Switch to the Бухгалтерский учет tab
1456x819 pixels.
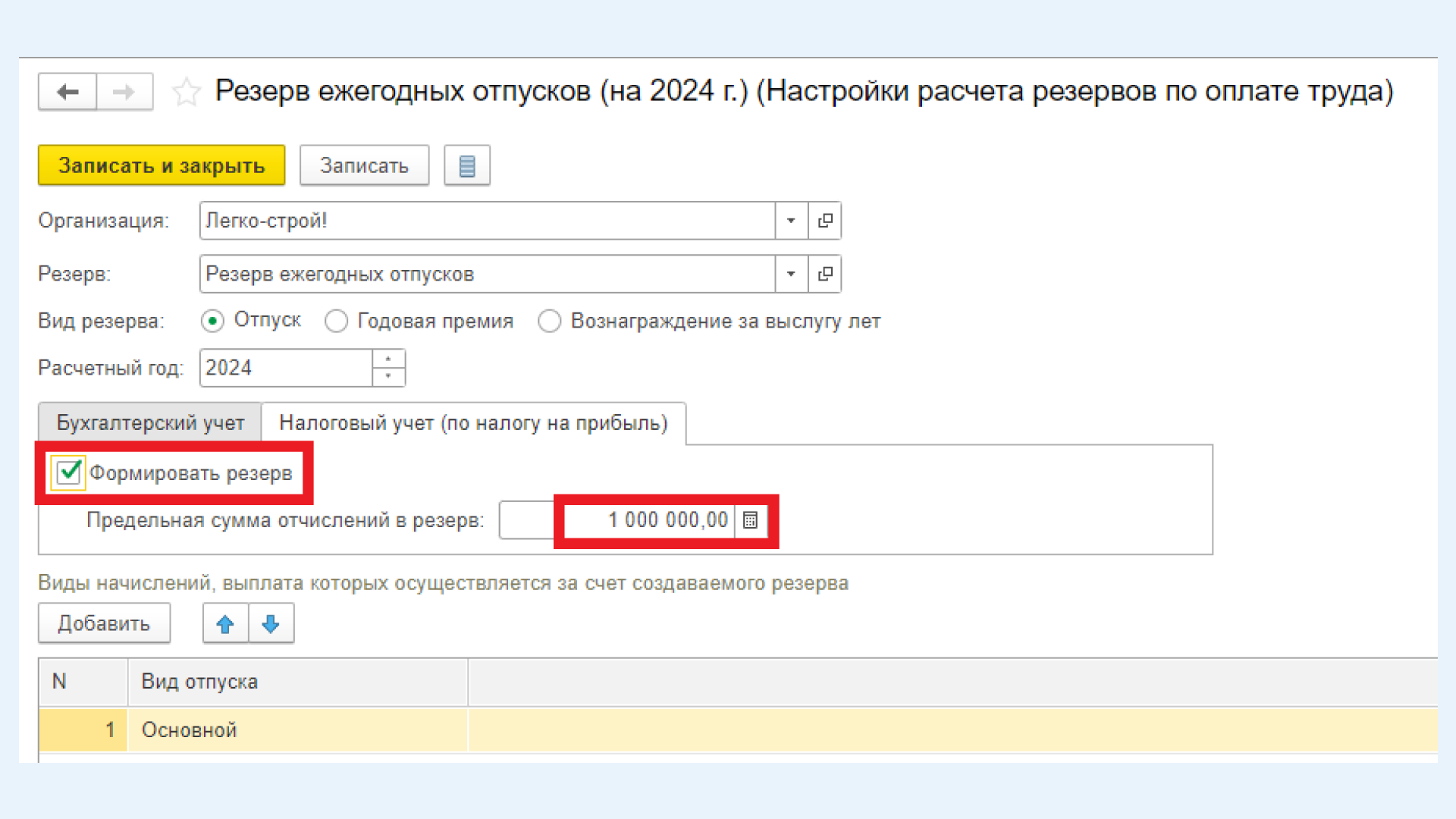point(150,423)
